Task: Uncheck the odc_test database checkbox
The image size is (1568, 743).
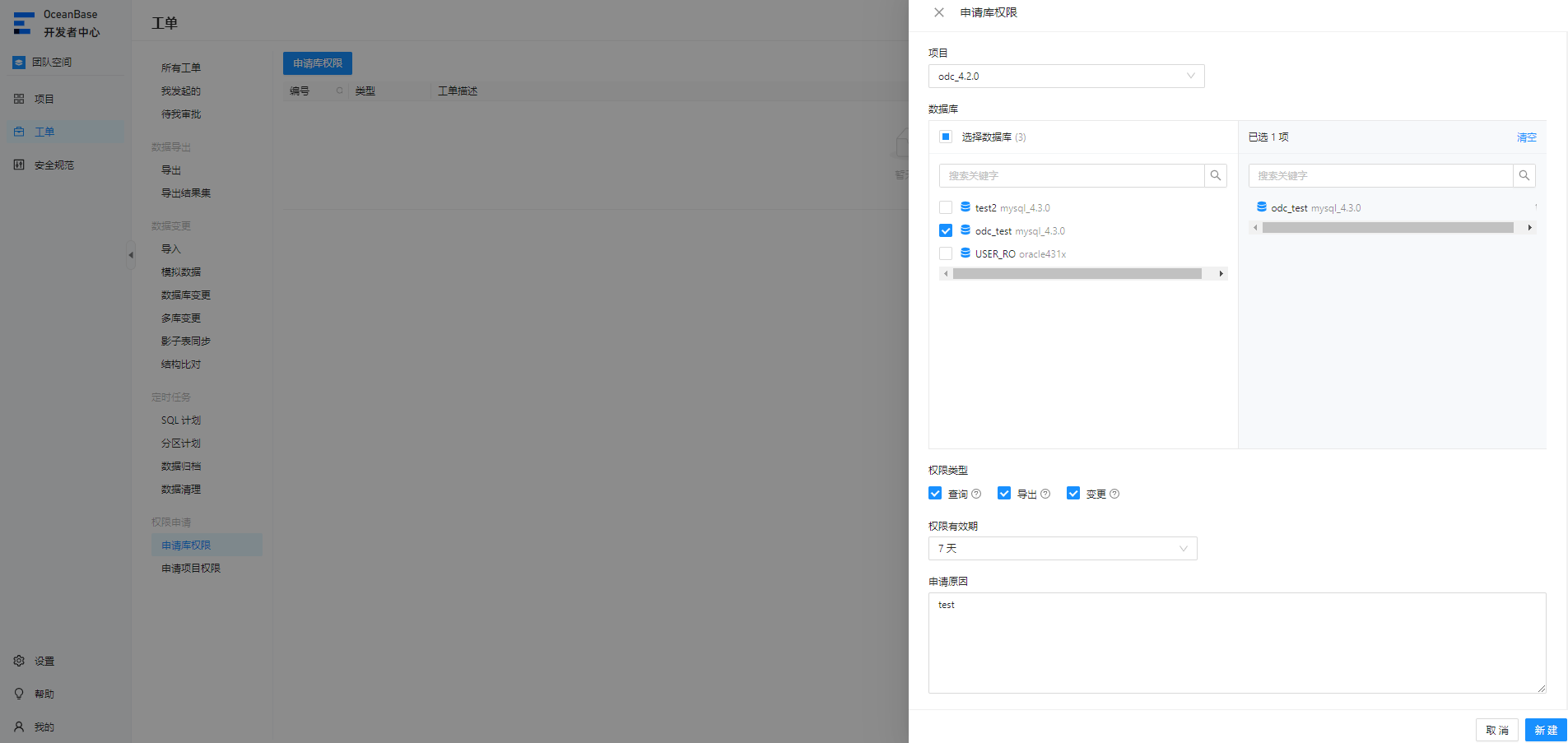Action: coord(946,230)
